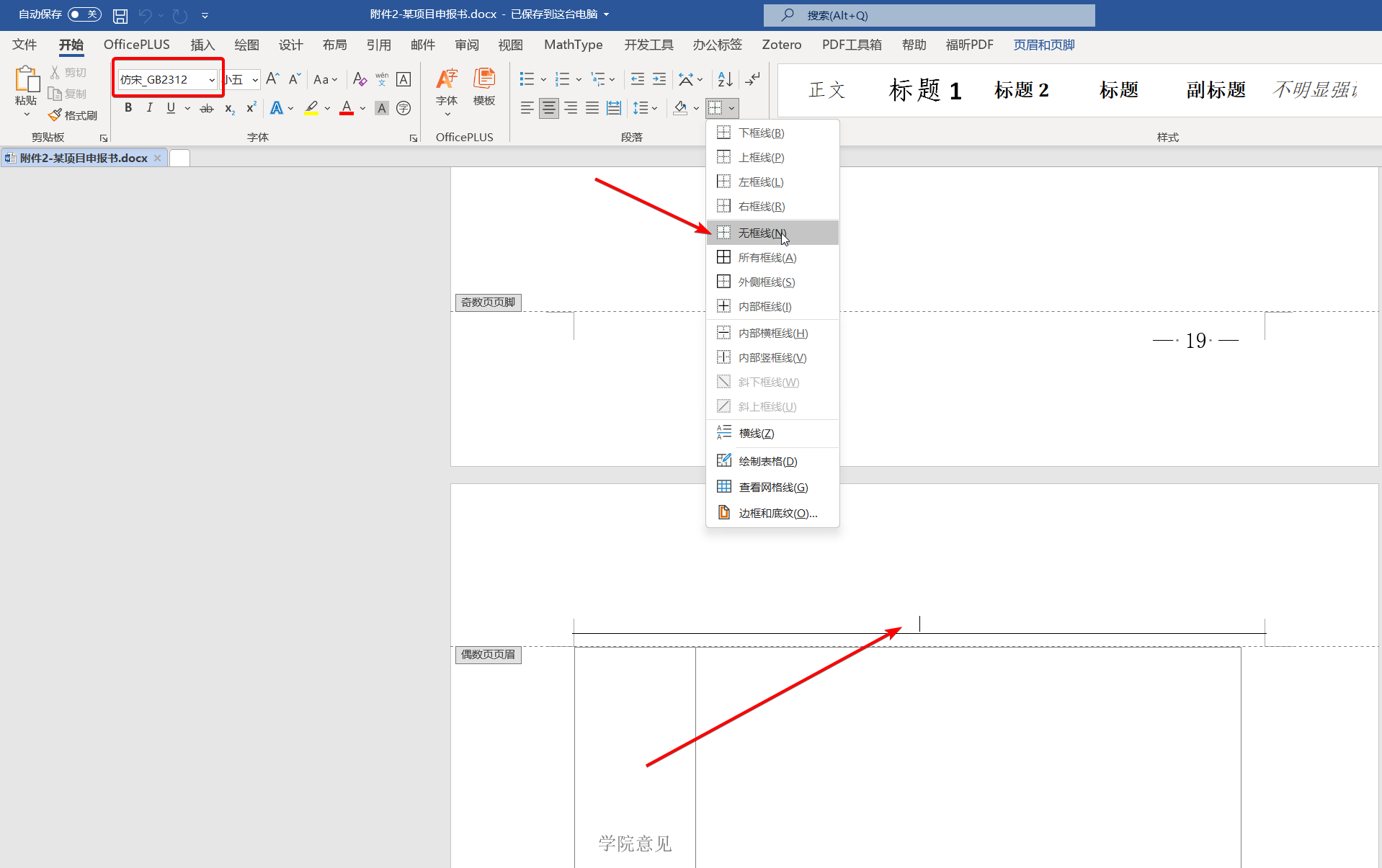Open the line spacing dropdown arrow

coord(654,108)
